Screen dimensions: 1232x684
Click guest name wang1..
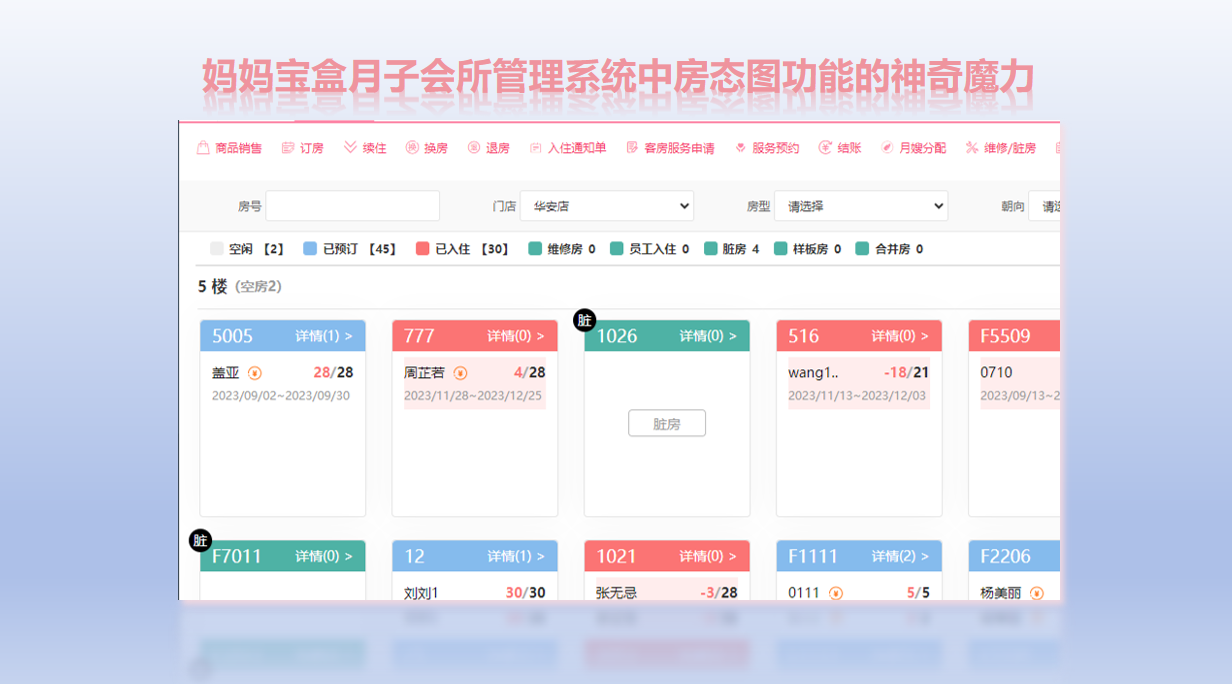tap(813, 373)
